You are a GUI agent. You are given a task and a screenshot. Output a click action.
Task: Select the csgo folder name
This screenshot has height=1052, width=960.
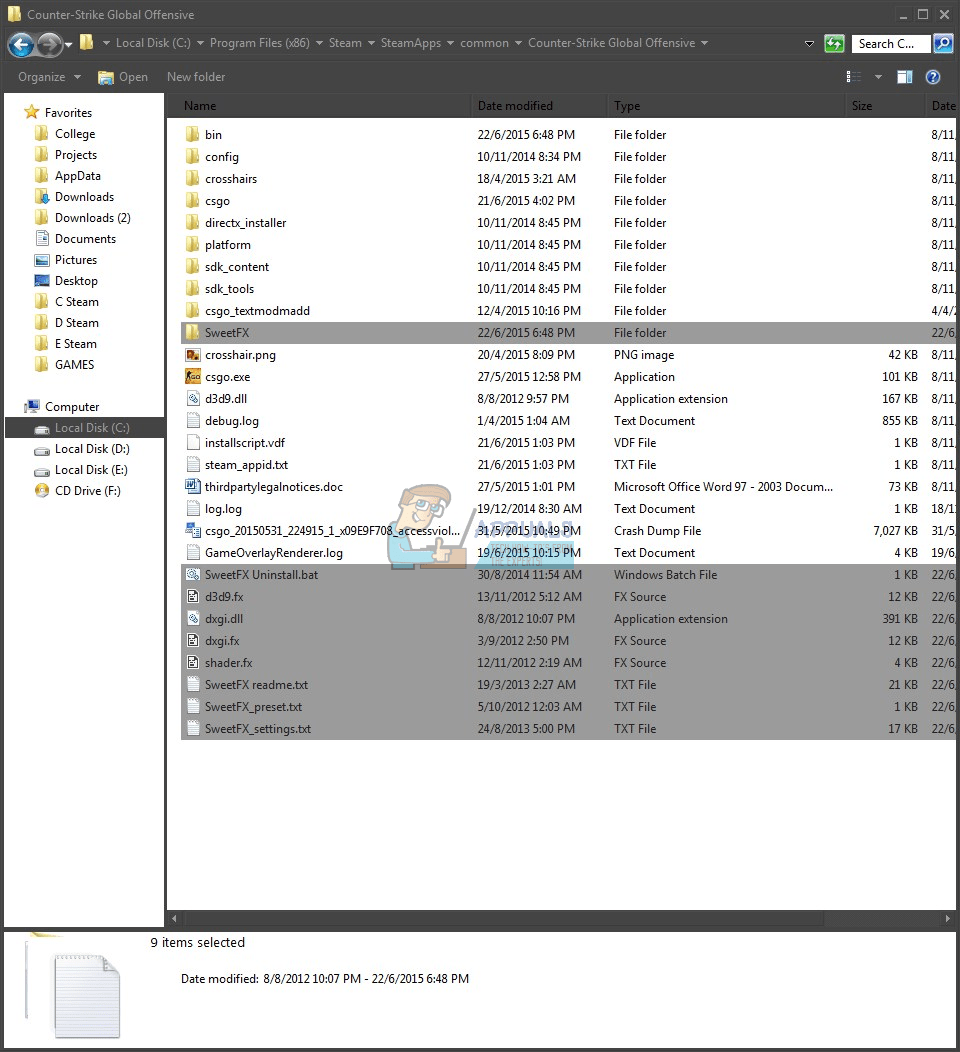[217, 201]
